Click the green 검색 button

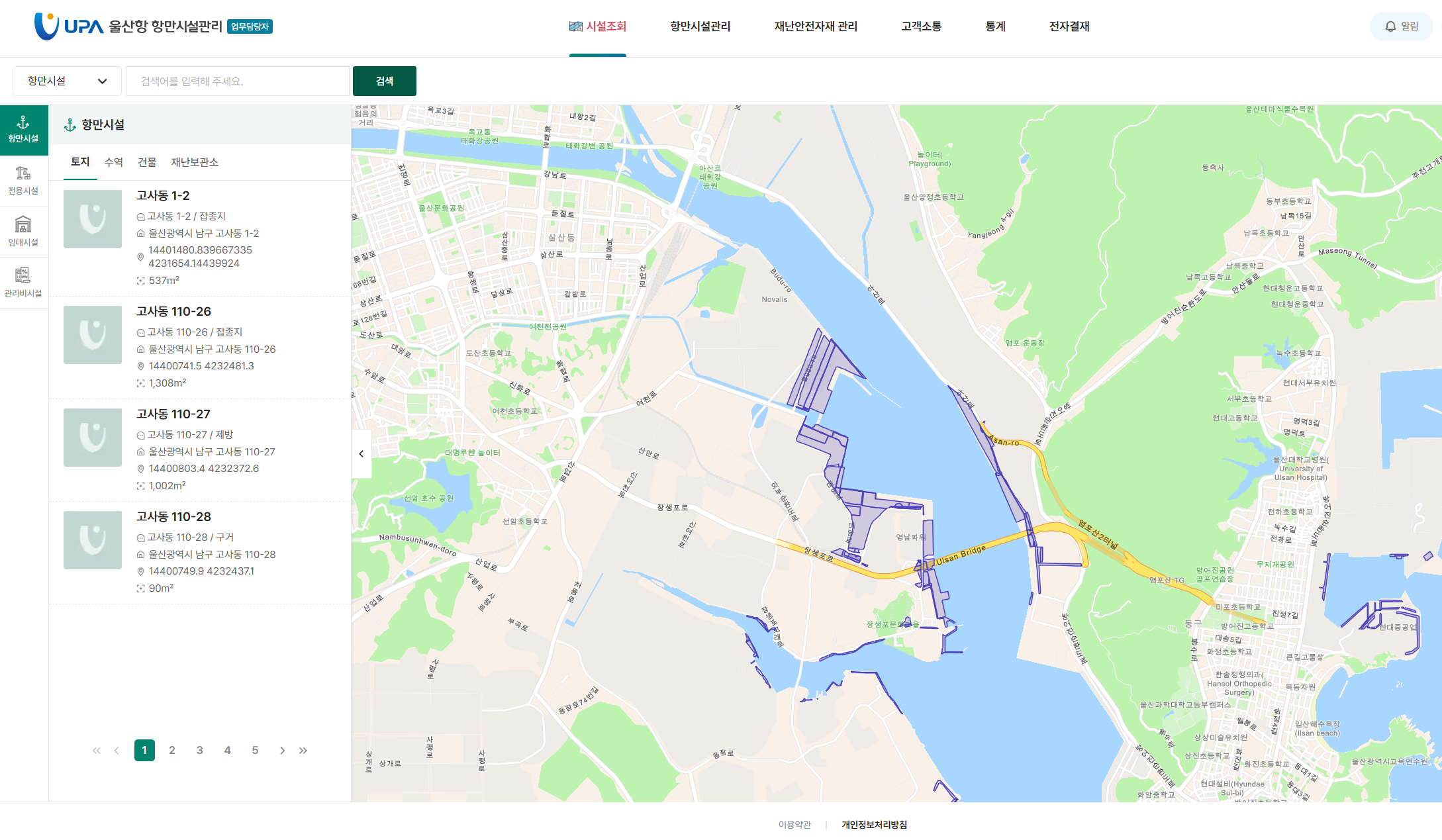(x=385, y=81)
